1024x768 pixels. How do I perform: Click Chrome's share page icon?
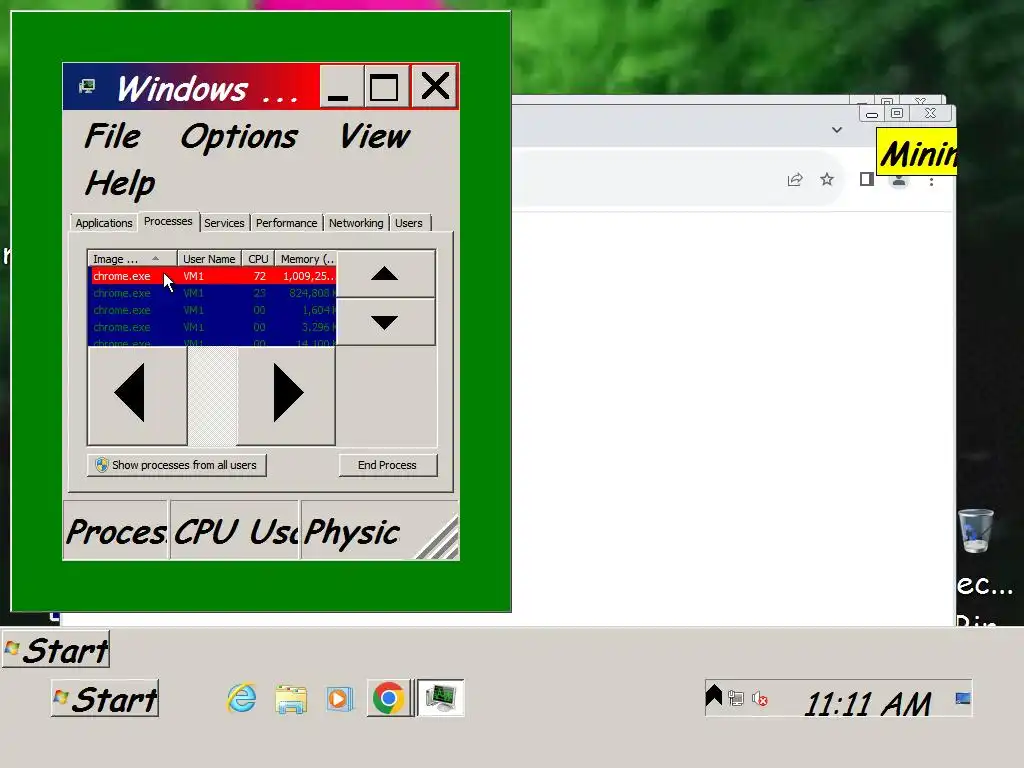pyautogui.click(x=795, y=180)
